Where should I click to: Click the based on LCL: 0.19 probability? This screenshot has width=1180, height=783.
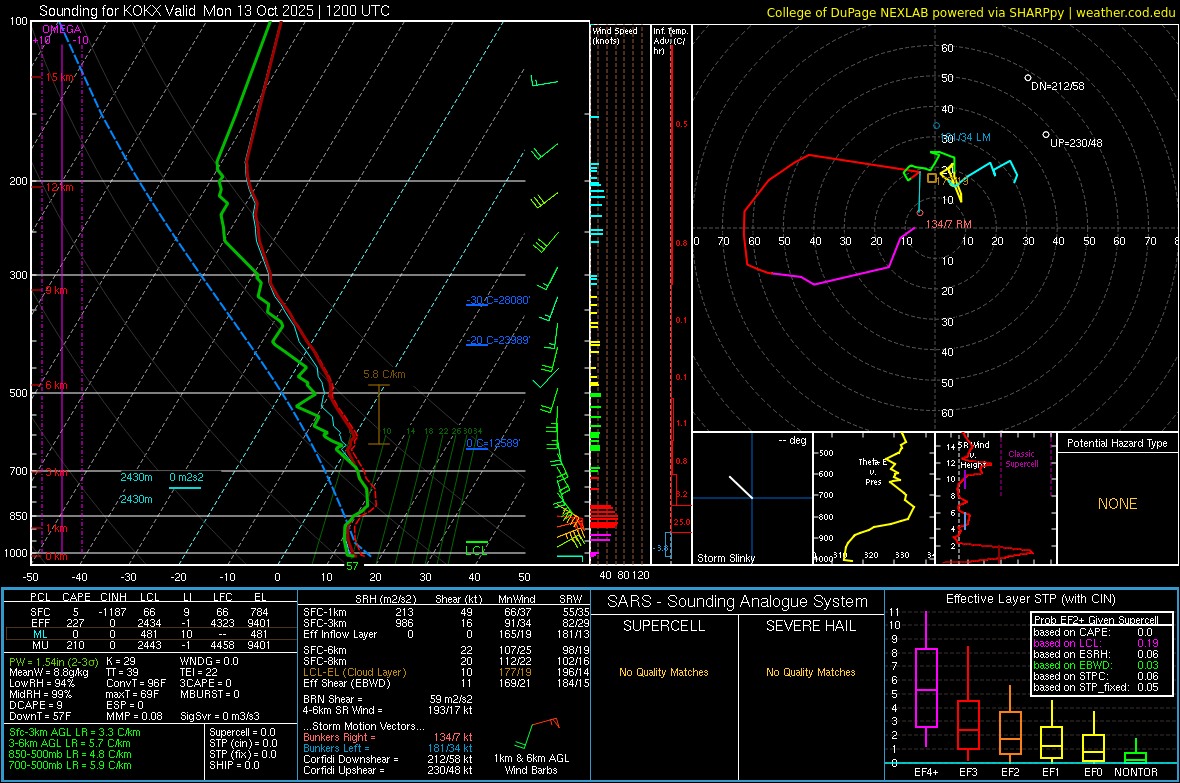coord(1096,644)
